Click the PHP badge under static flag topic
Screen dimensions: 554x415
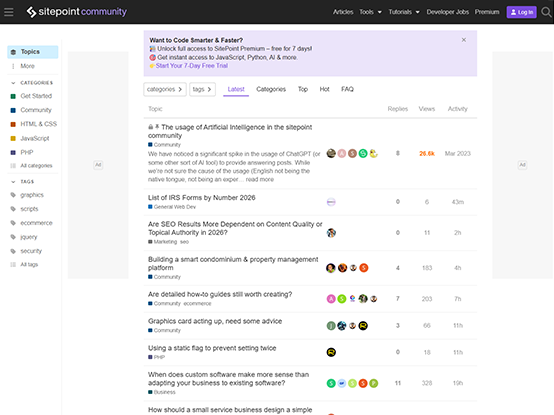[x=157, y=357]
